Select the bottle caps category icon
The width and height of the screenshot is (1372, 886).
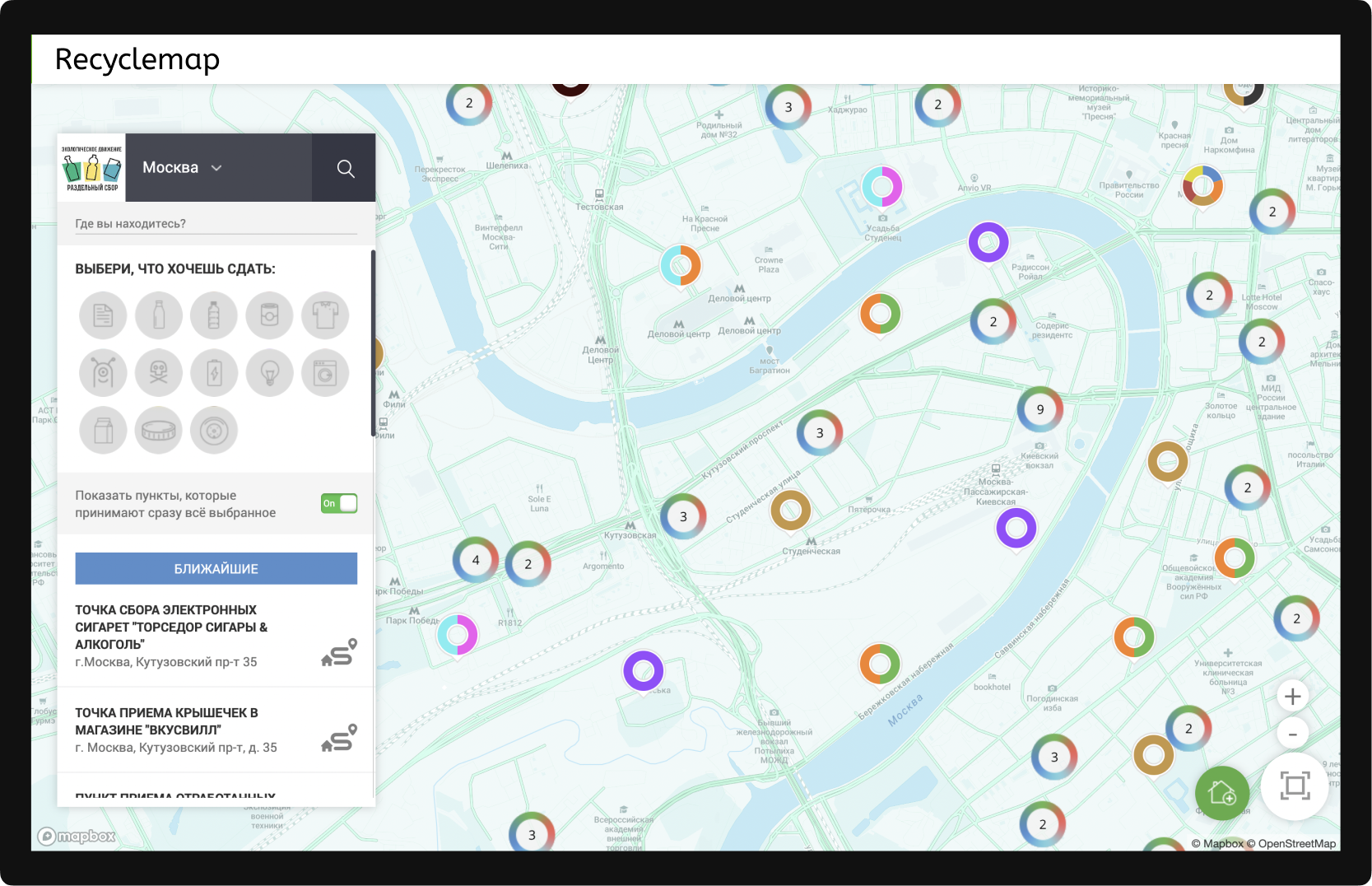pyautogui.click(x=159, y=430)
